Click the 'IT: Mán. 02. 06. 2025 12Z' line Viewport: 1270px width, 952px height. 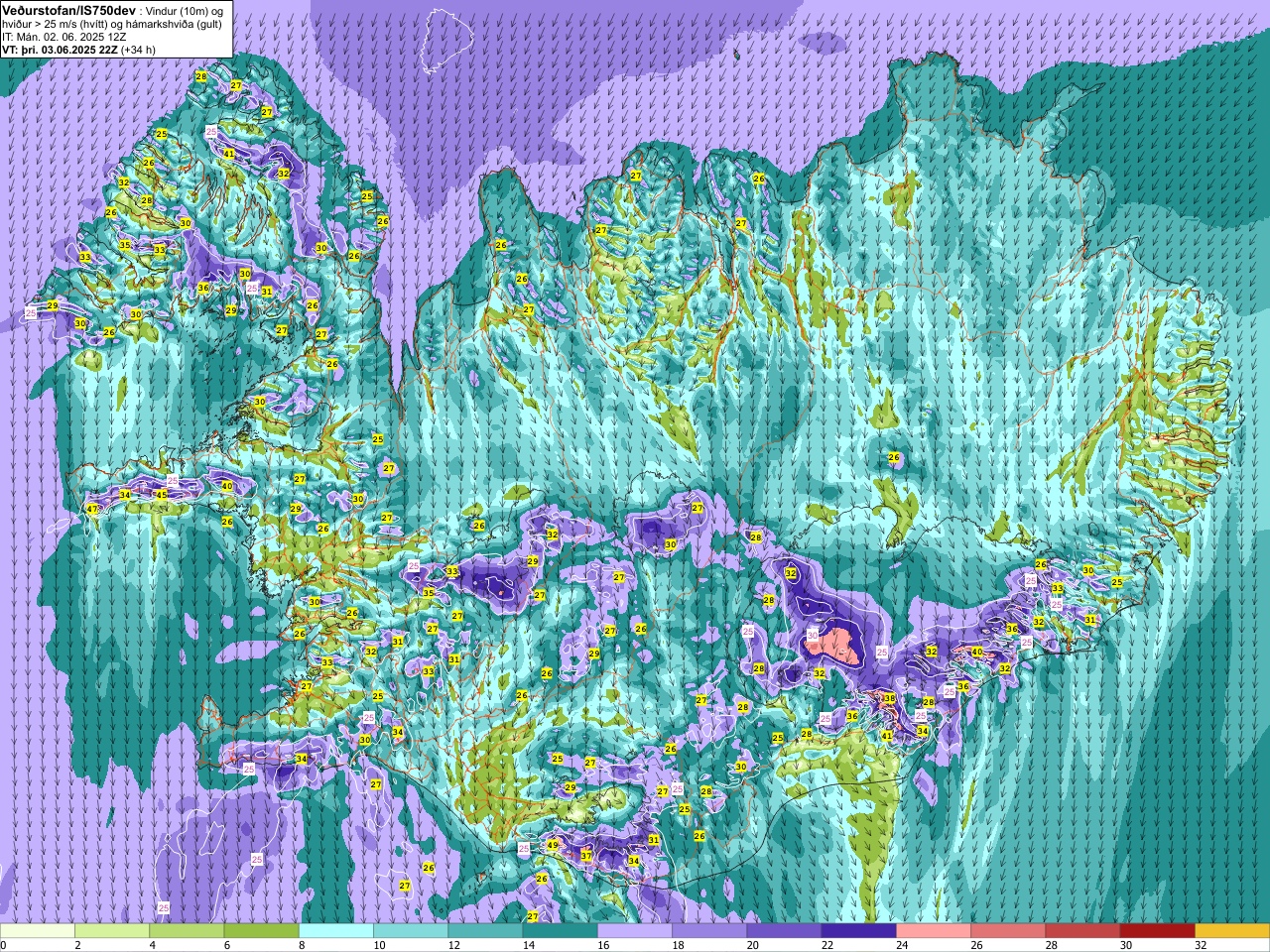pyautogui.click(x=63, y=36)
